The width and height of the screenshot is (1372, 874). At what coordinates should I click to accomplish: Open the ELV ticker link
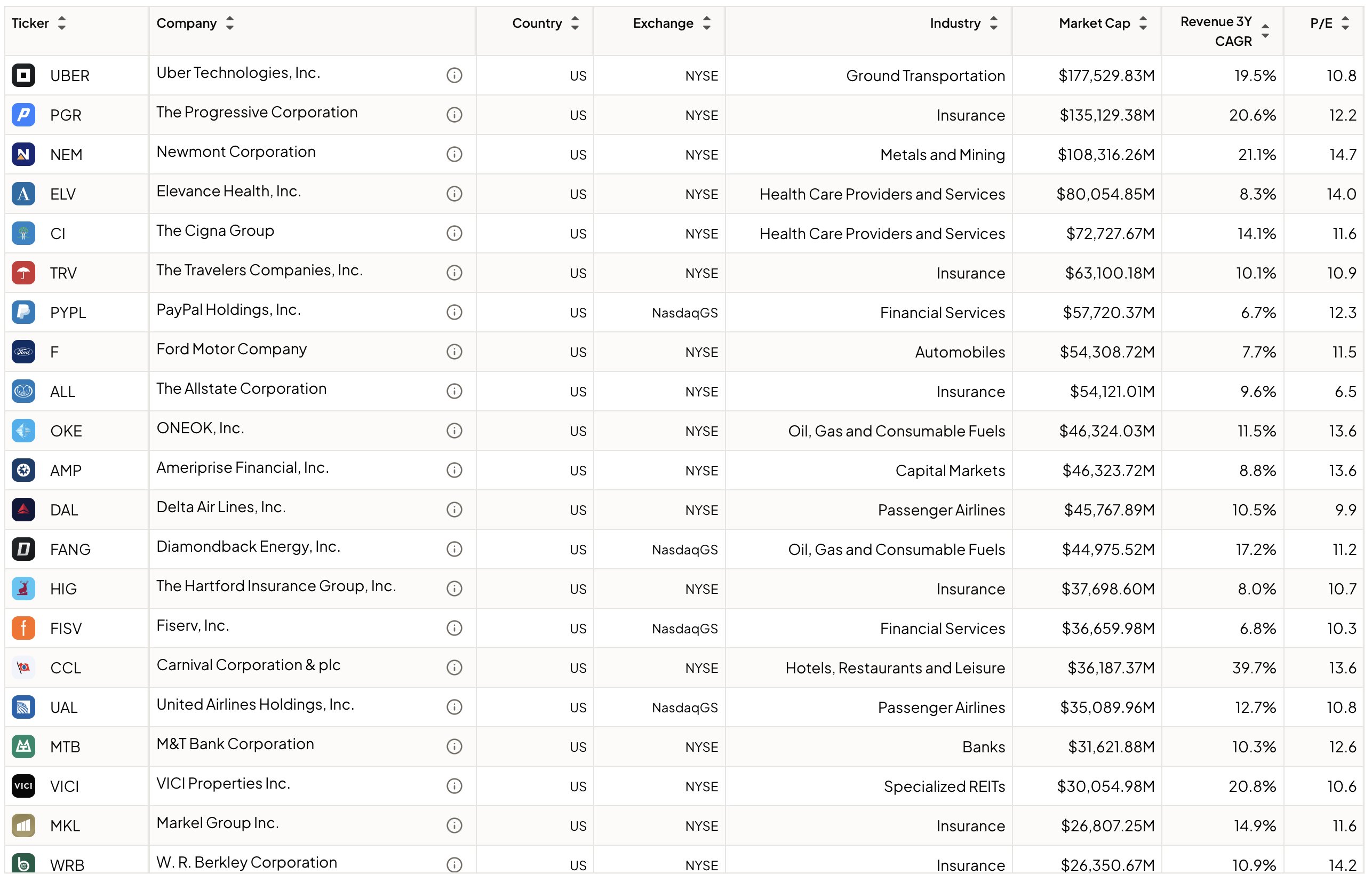click(x=62, y=194)
